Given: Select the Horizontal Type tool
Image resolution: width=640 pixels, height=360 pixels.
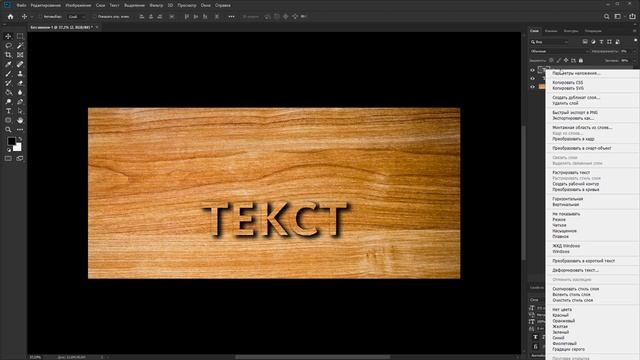Looking at the screenshot, I should coord(8,111).
